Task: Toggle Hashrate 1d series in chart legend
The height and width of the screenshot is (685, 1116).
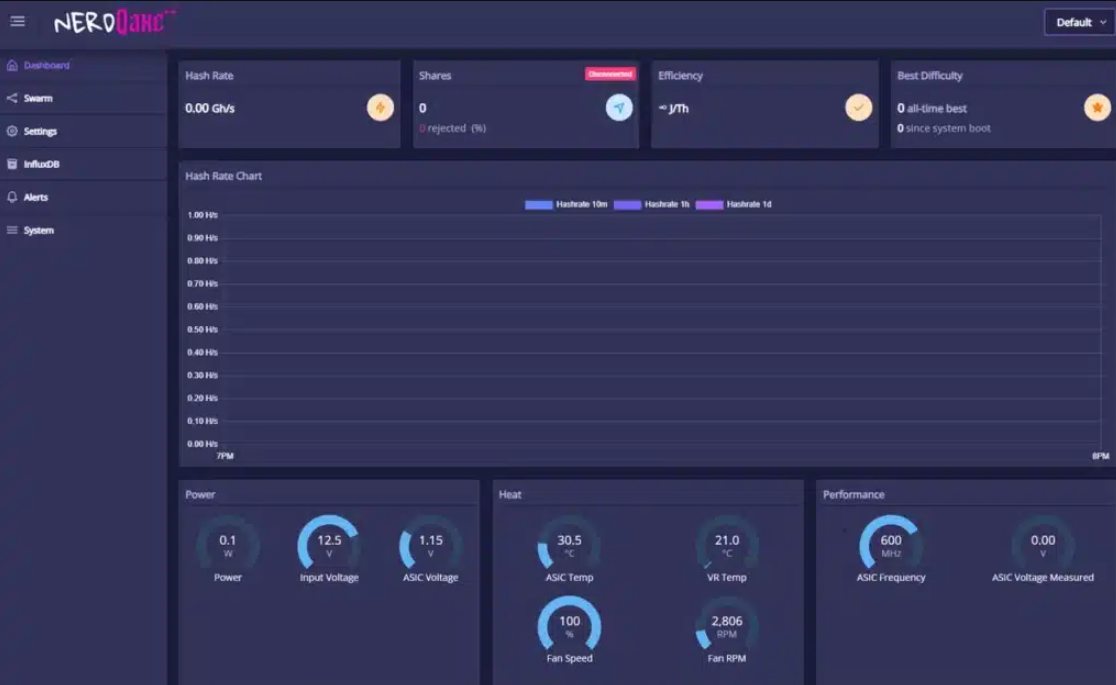Action: point(733,204)
